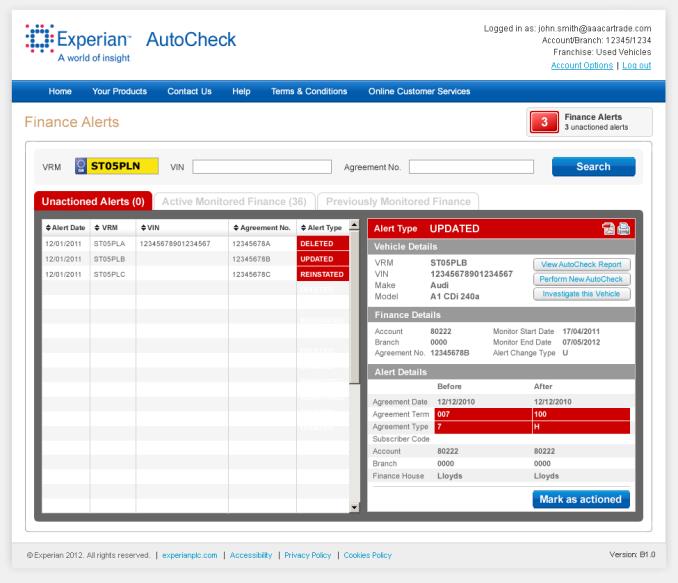
Task: Export alert as PDF icon
Action: pos(608,228)
